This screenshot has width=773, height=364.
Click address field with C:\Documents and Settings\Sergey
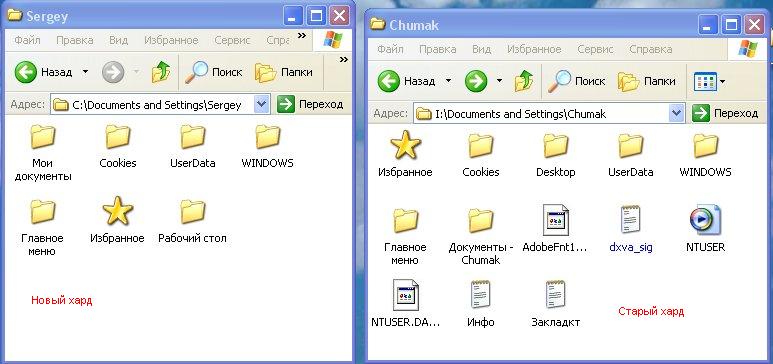160,105
